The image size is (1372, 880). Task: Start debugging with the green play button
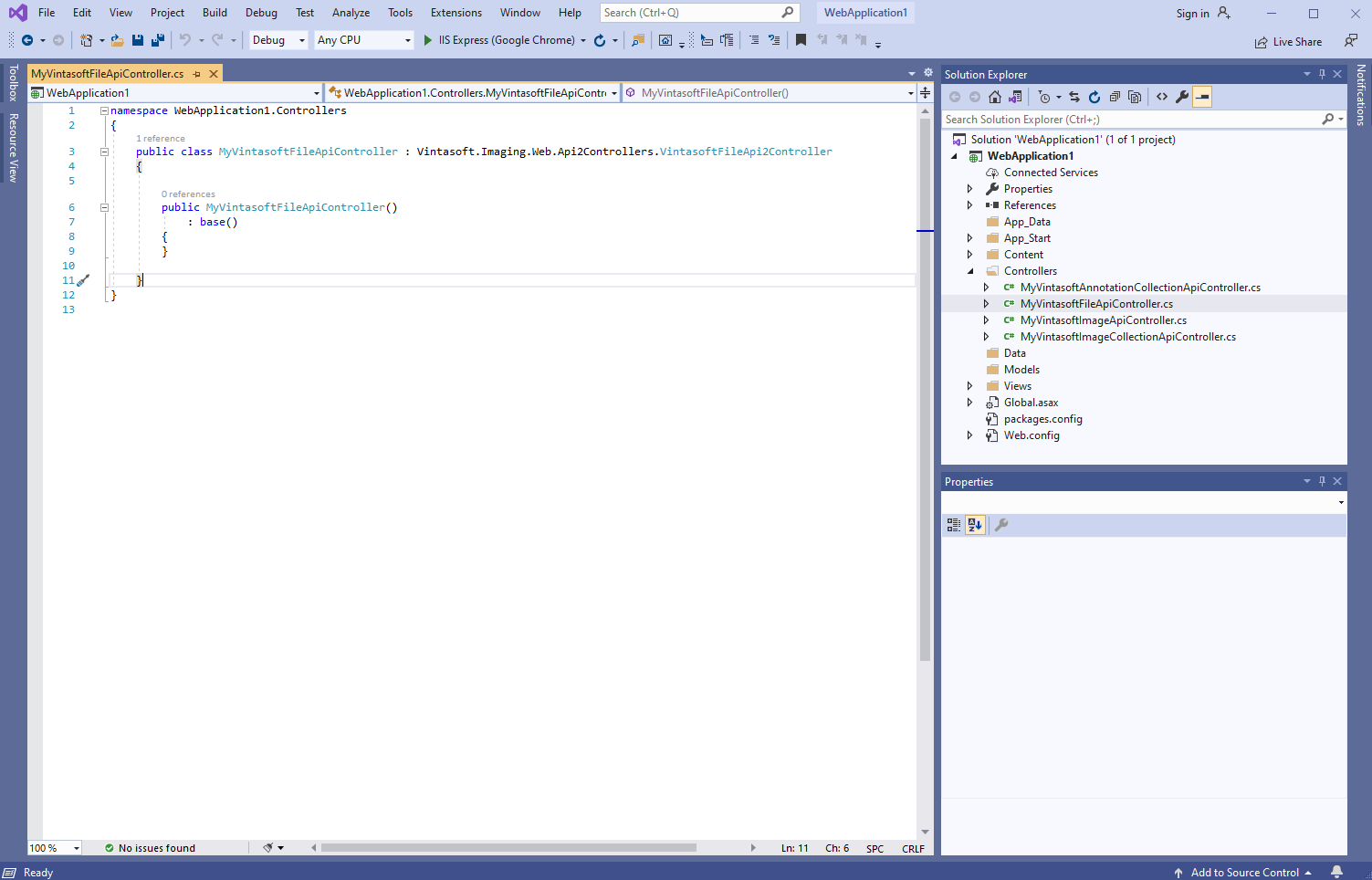[x=427, y=40]
